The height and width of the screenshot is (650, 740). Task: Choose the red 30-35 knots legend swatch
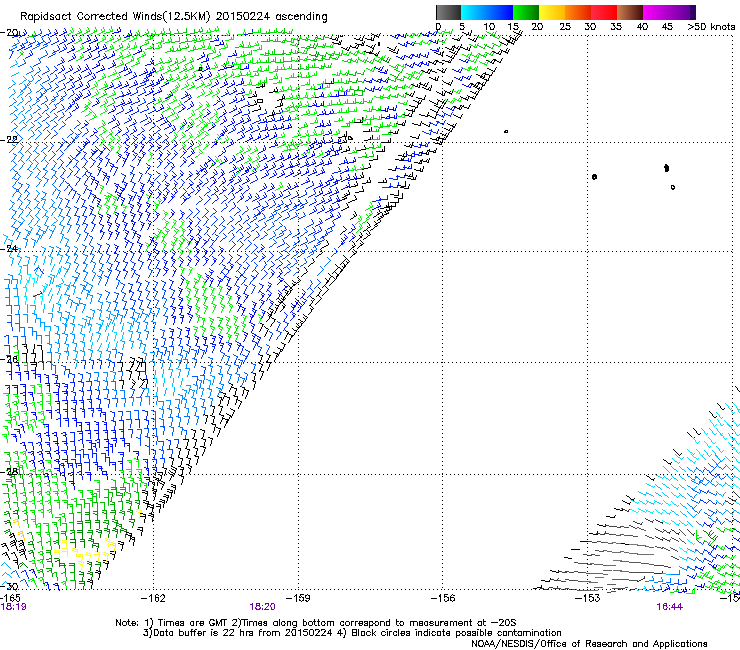[x=604, y=12]
